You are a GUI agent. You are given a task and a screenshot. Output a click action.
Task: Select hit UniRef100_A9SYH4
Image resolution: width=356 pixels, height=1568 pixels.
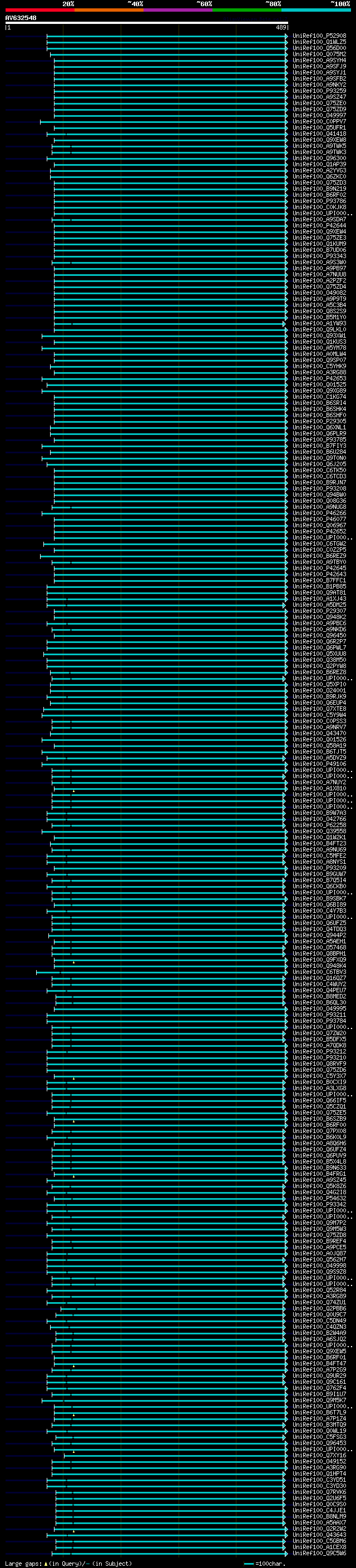tap(319, 60)
